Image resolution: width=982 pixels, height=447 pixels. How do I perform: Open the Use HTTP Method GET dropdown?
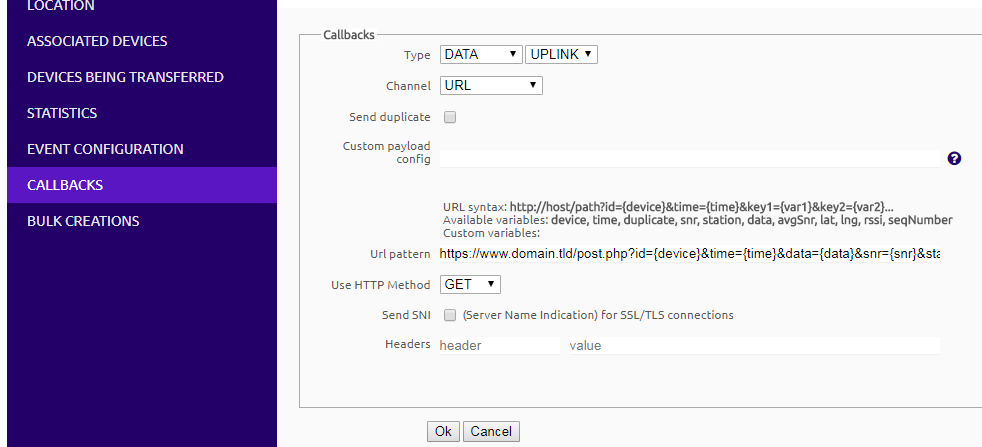470,284
